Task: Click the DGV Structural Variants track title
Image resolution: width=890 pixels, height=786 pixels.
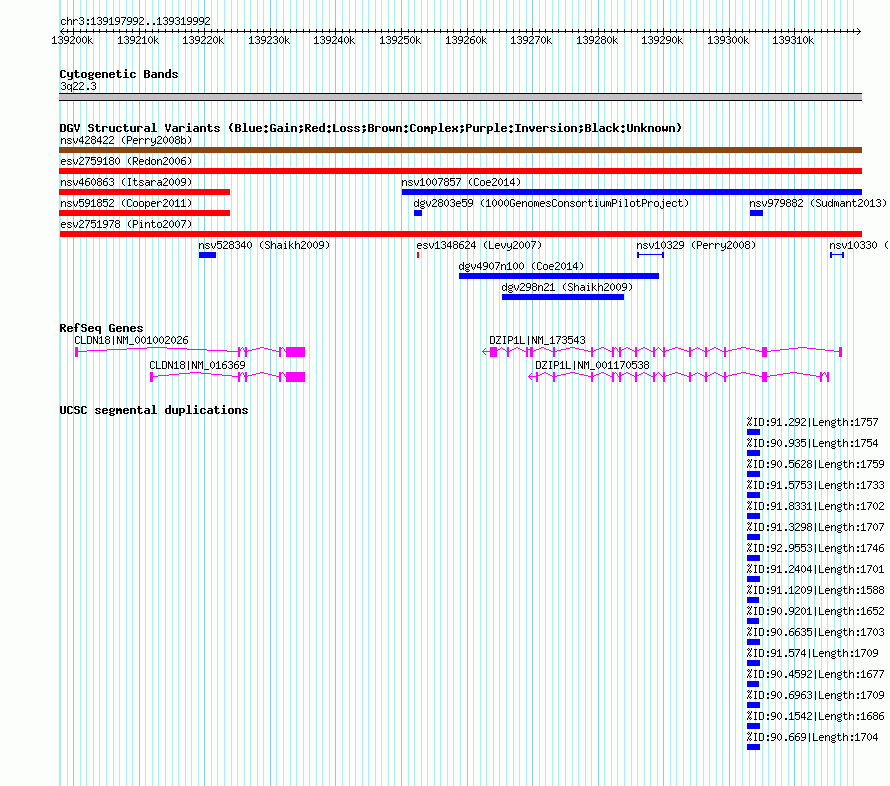Action: [371, 128]
